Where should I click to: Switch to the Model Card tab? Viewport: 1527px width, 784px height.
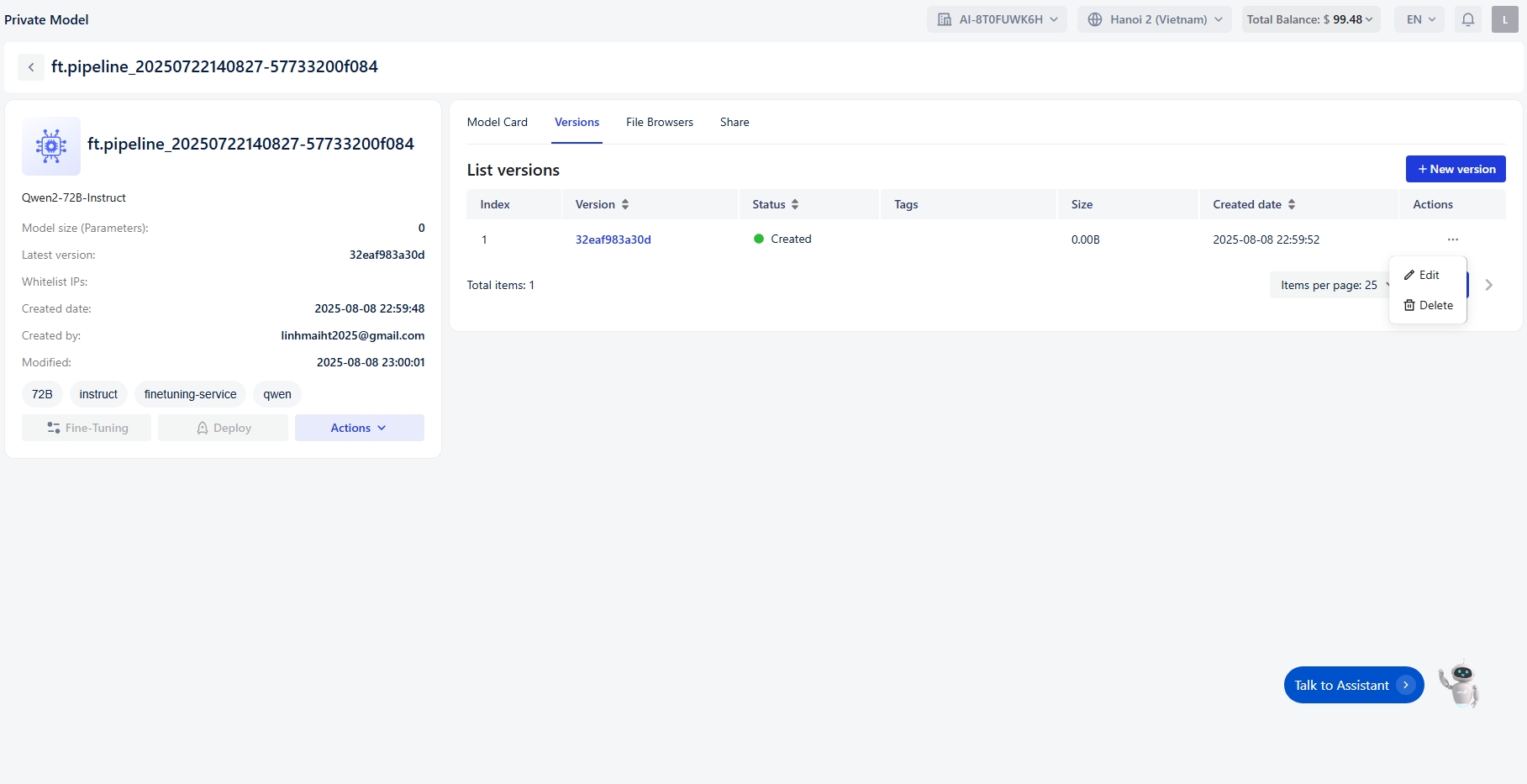497,122
